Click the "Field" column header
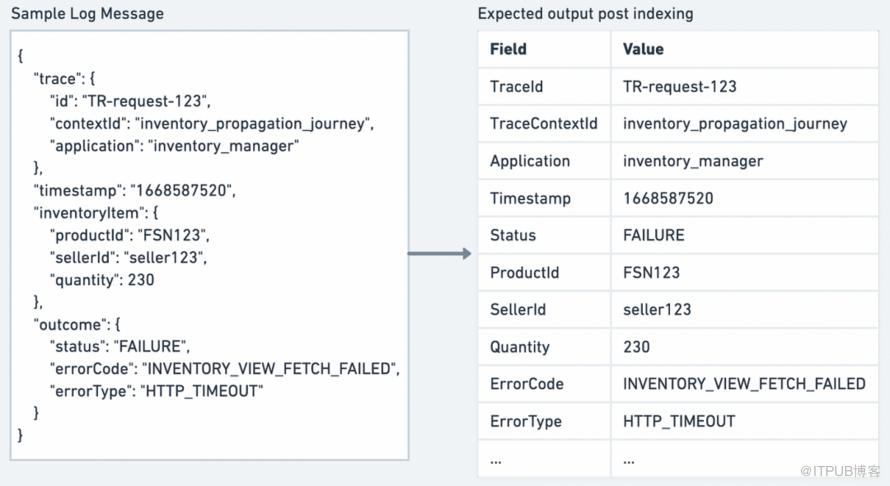This screenshot has height=486, width=890. pos(508,49)
